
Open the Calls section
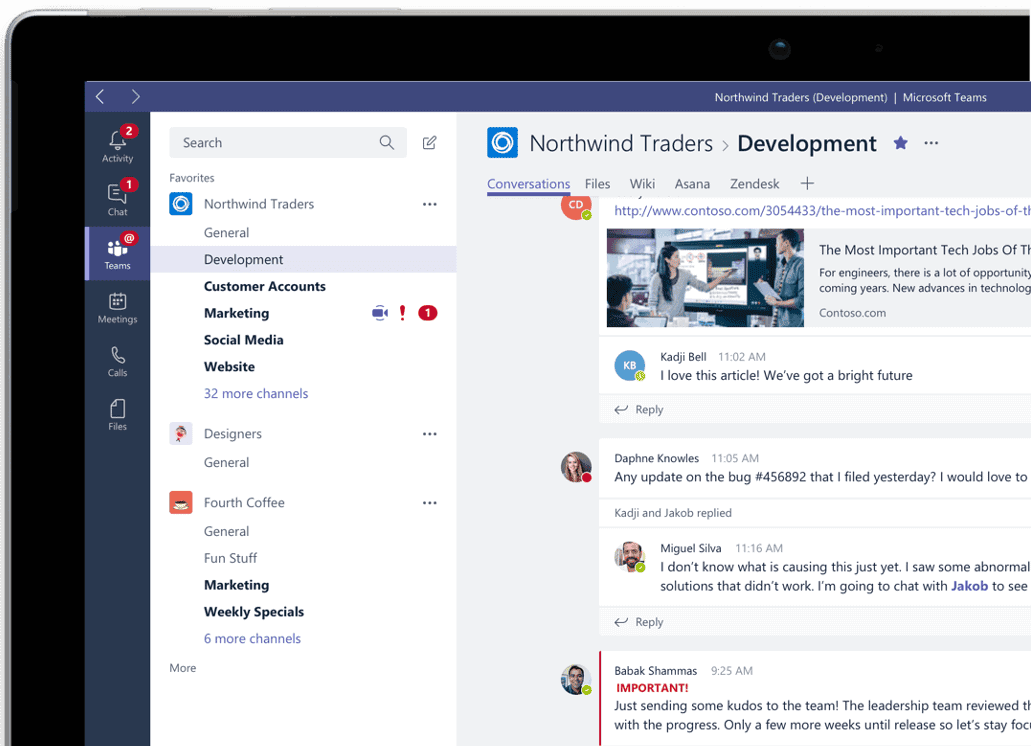[x=118, y=361]
